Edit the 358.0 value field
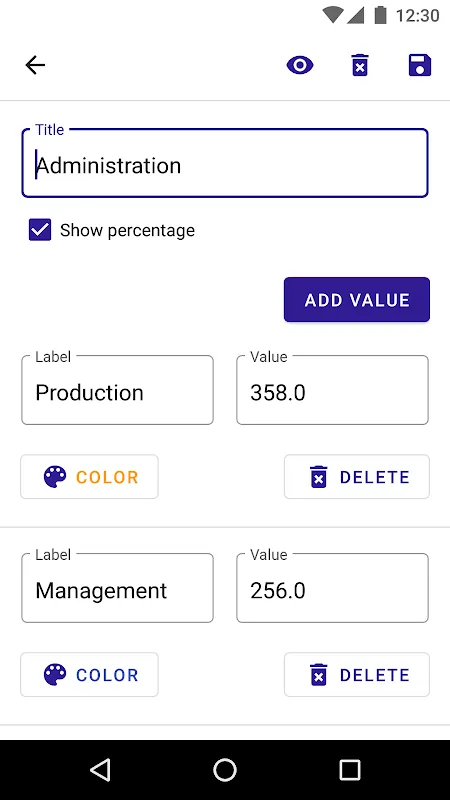 (x=332, y=390)
